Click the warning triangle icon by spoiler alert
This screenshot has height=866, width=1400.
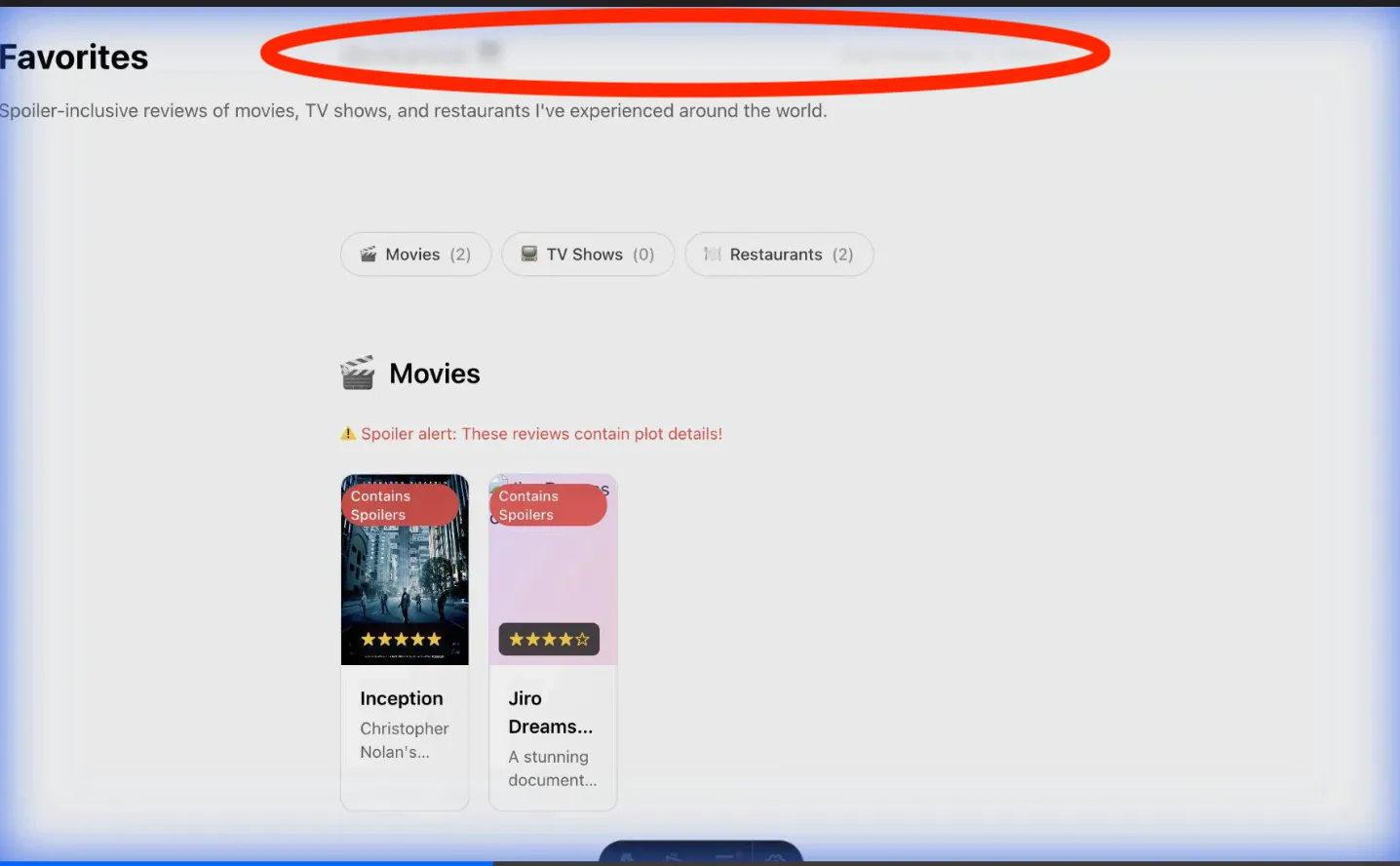[x=348, y=434]
